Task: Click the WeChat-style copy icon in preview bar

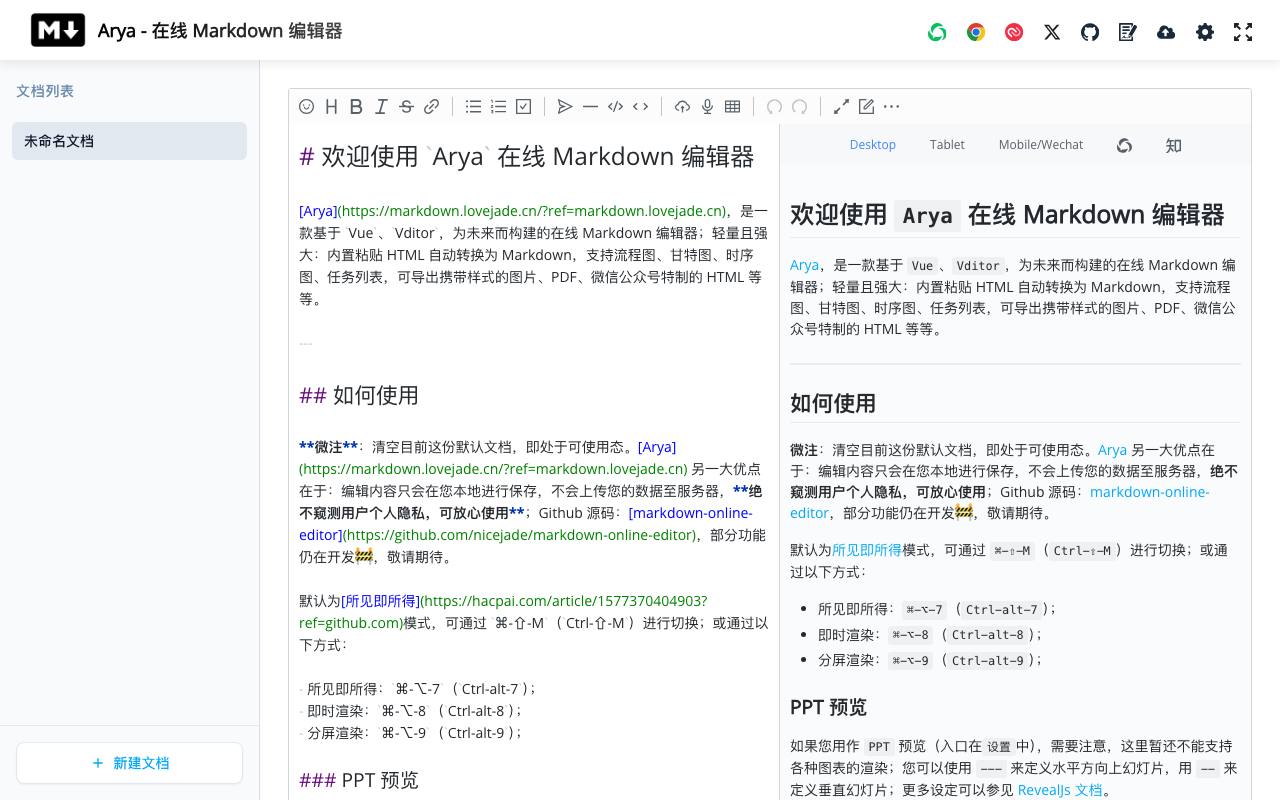Action: [1124, 145]
